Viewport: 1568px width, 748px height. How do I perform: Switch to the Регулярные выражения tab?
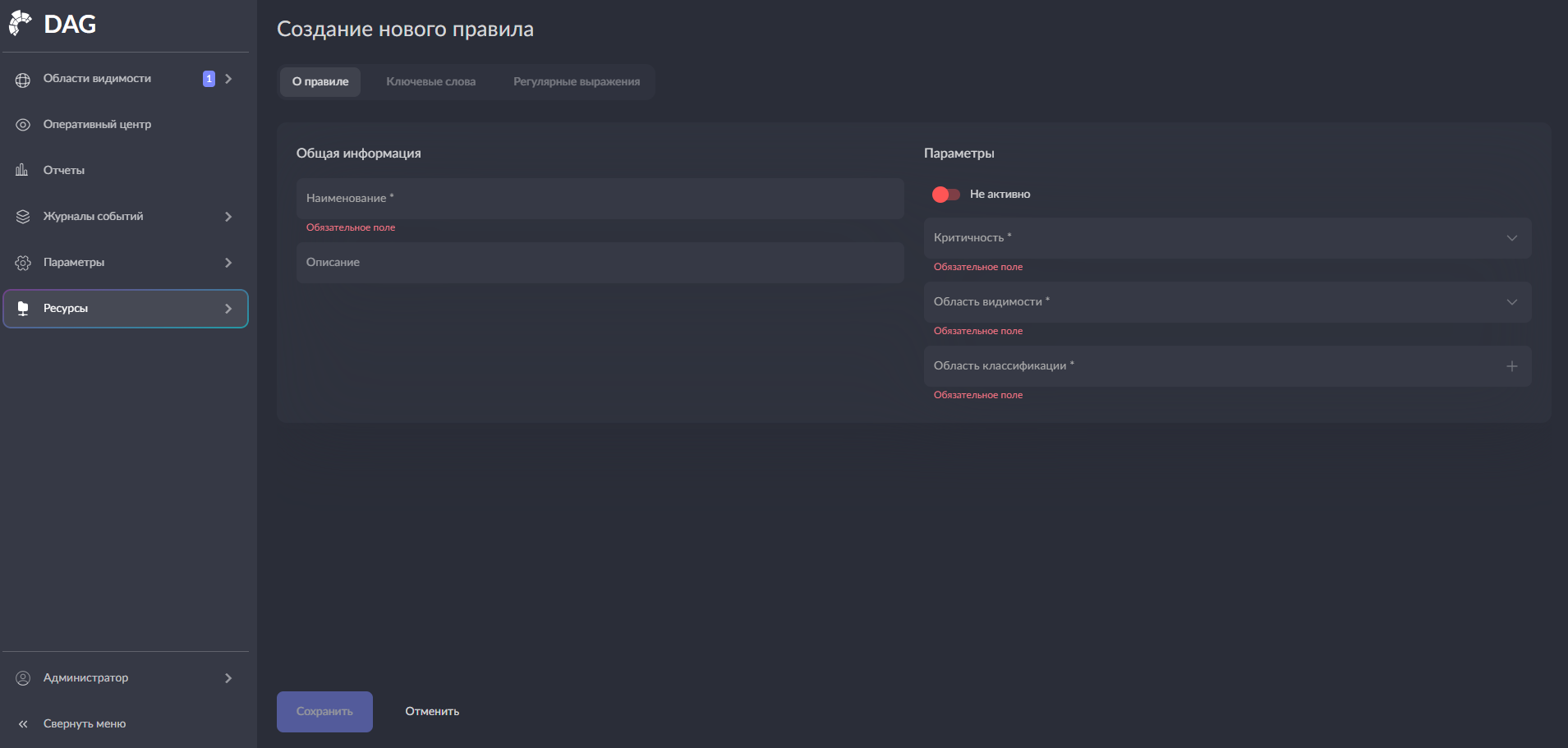tap(576, 82)
